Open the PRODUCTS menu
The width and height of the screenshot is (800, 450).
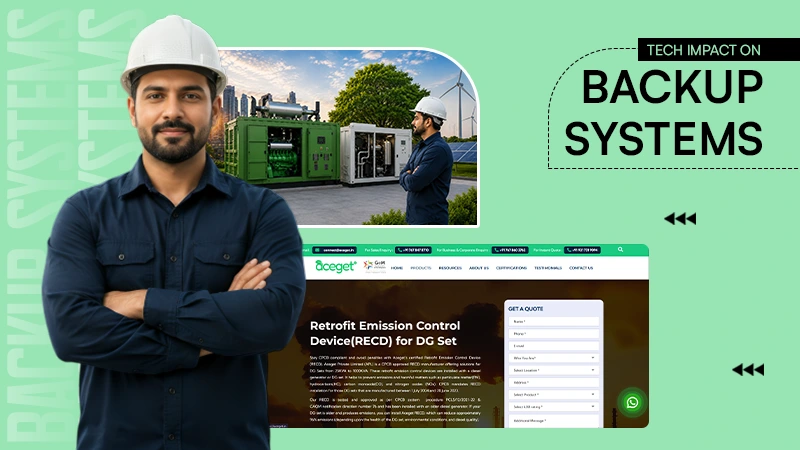[x=420, y=268]
